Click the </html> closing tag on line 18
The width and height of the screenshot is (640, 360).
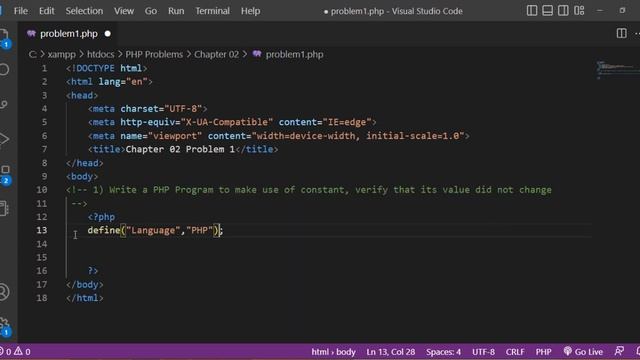tap(85, 298)
